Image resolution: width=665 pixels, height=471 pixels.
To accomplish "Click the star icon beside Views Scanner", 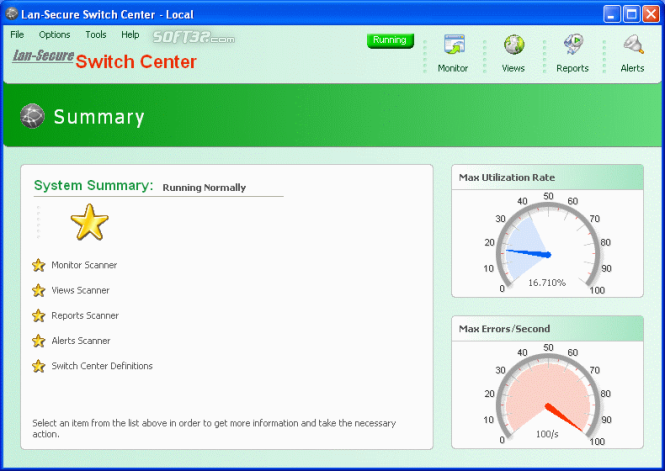I will coord(39,290).
